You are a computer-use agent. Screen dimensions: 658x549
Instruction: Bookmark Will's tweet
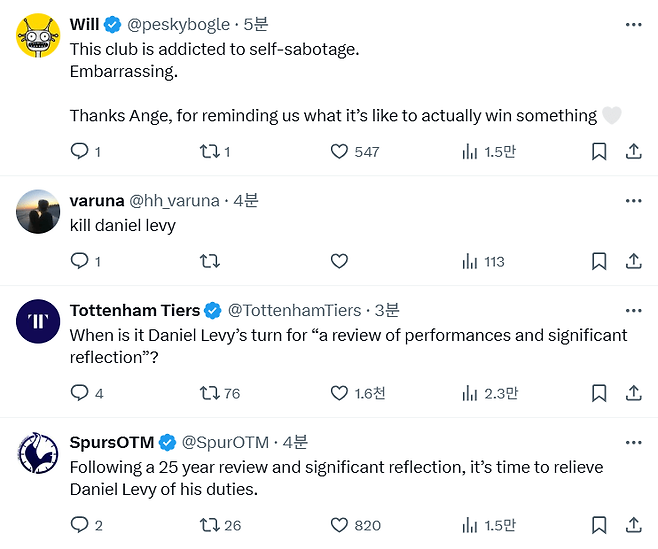pyautogui.click(x=598, y=152)
